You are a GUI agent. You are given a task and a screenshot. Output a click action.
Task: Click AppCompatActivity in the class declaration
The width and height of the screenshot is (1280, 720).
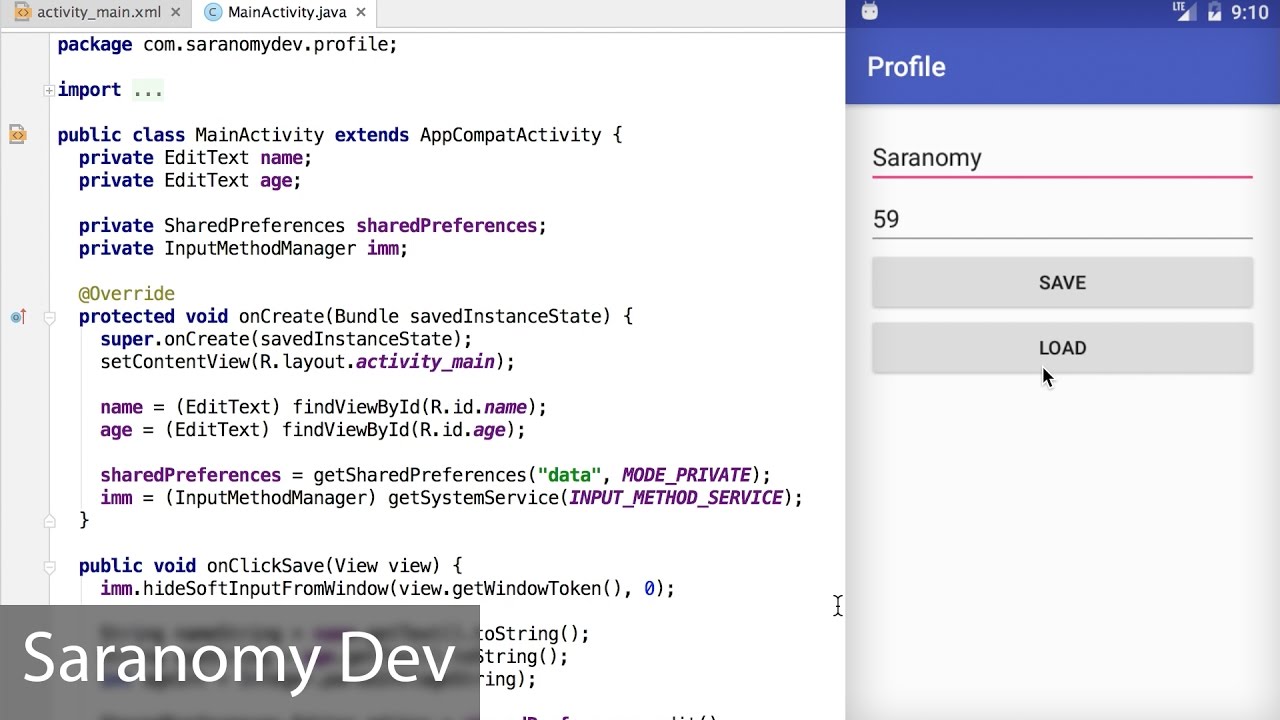[511, 135]
